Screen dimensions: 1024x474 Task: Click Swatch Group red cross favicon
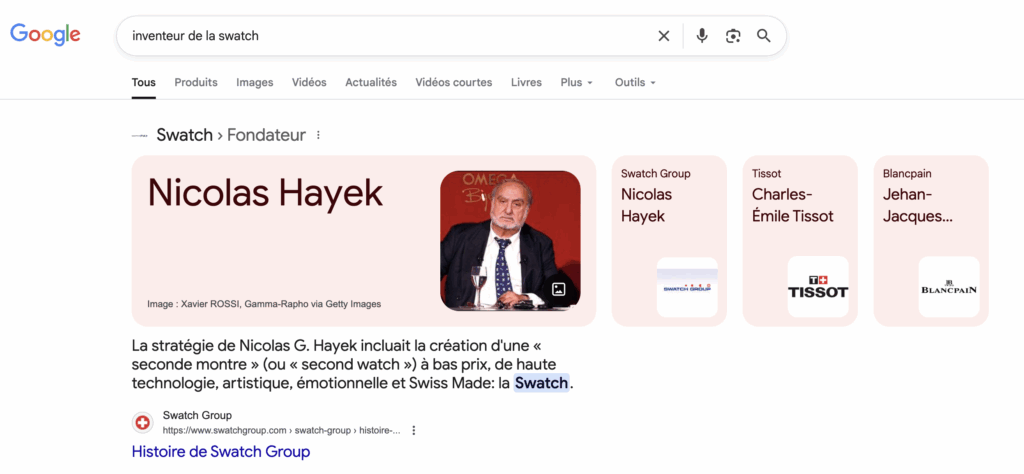(x=142, y=422)
